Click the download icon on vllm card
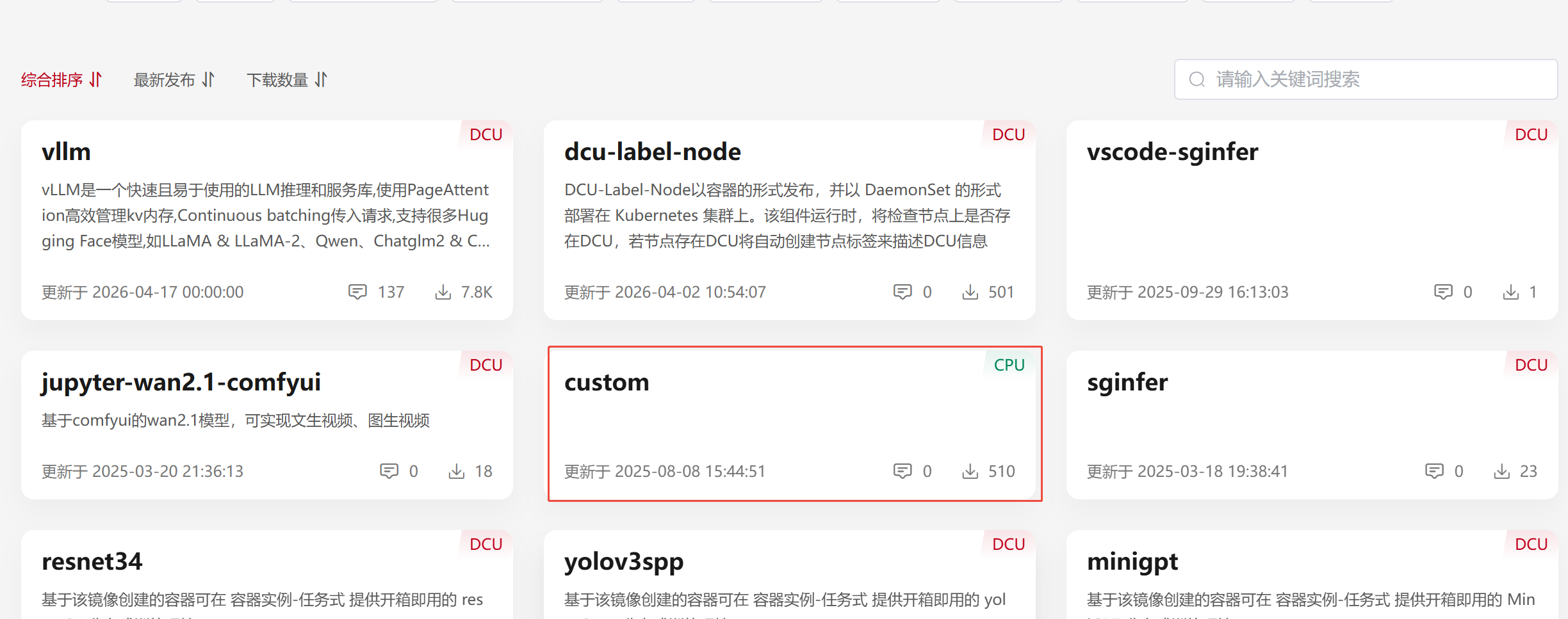This screenshot has width=1568, height=619. [x=443, y=292]
